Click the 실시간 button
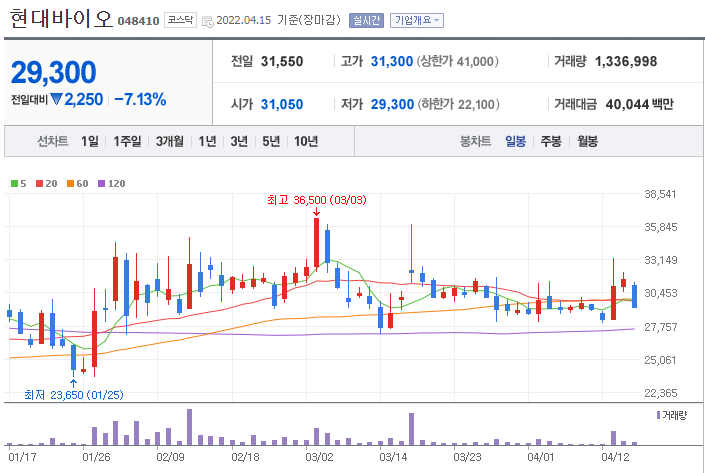The height and width of the screenshot is (473, 705). [366, 20]
